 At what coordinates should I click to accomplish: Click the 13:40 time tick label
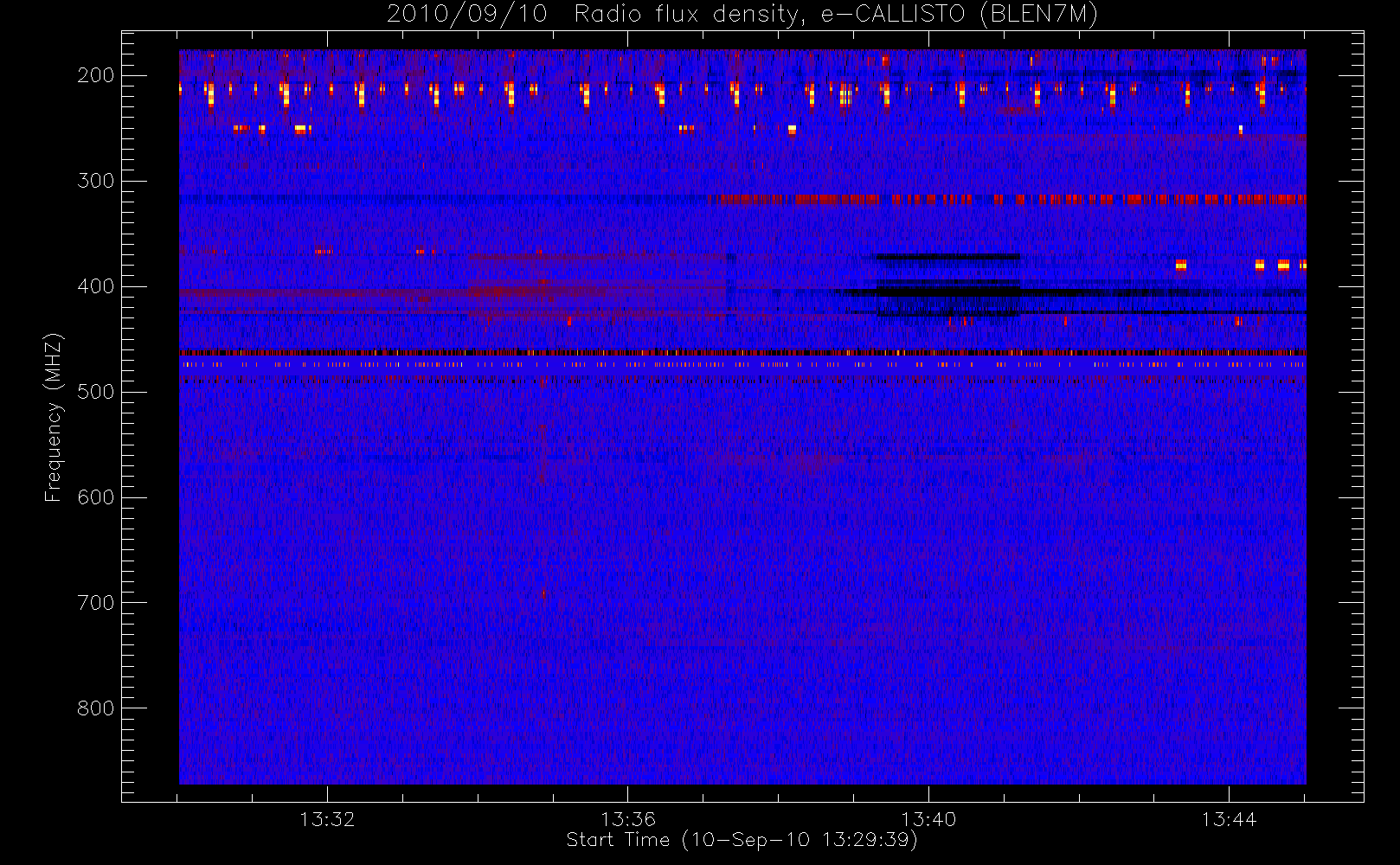tap(928, 819)
